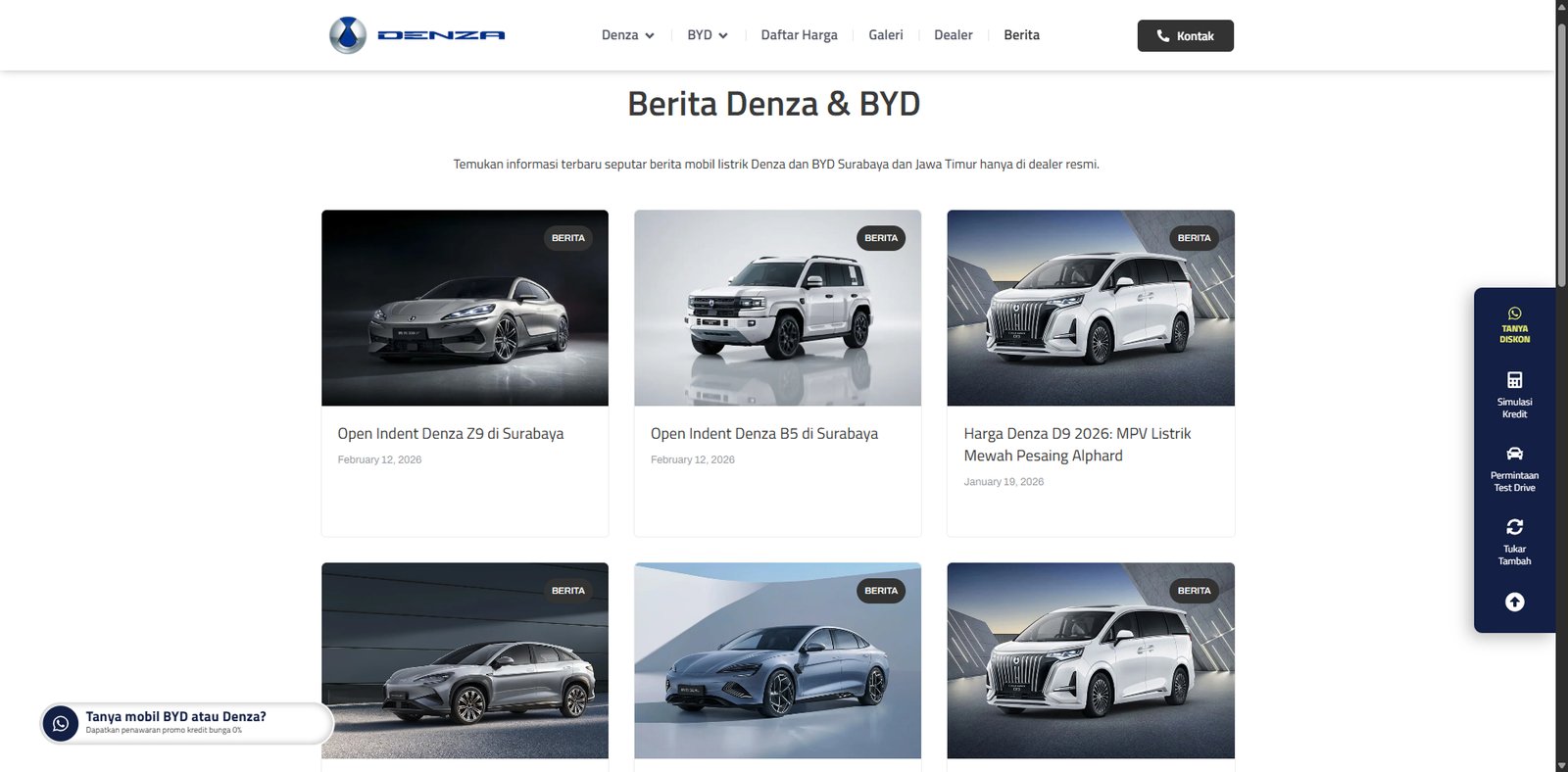
Task: Open the Tukar Tambah exchange icon
Action: (x=1514, y=527)
